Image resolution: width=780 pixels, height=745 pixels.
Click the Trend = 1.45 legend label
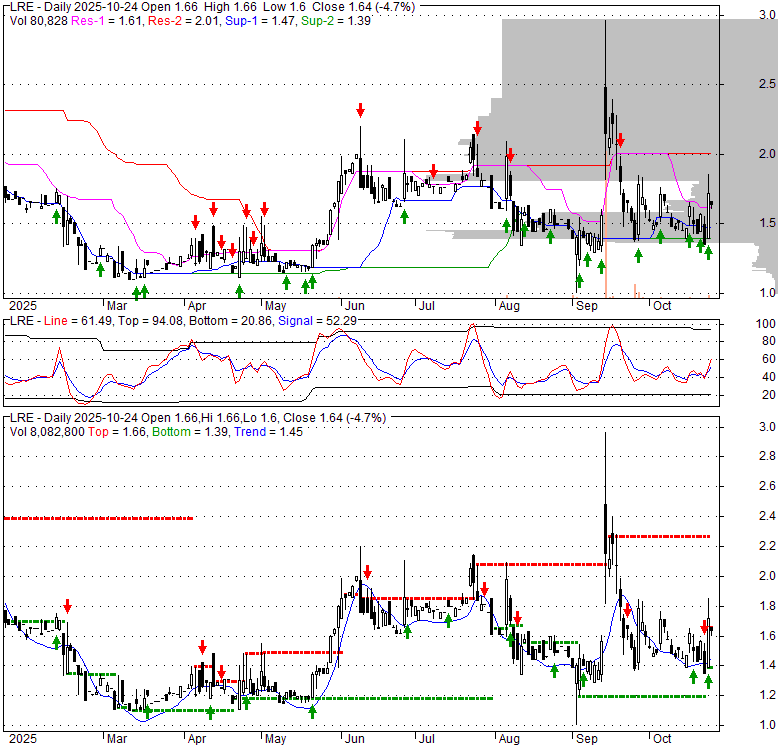coord(268,432)
